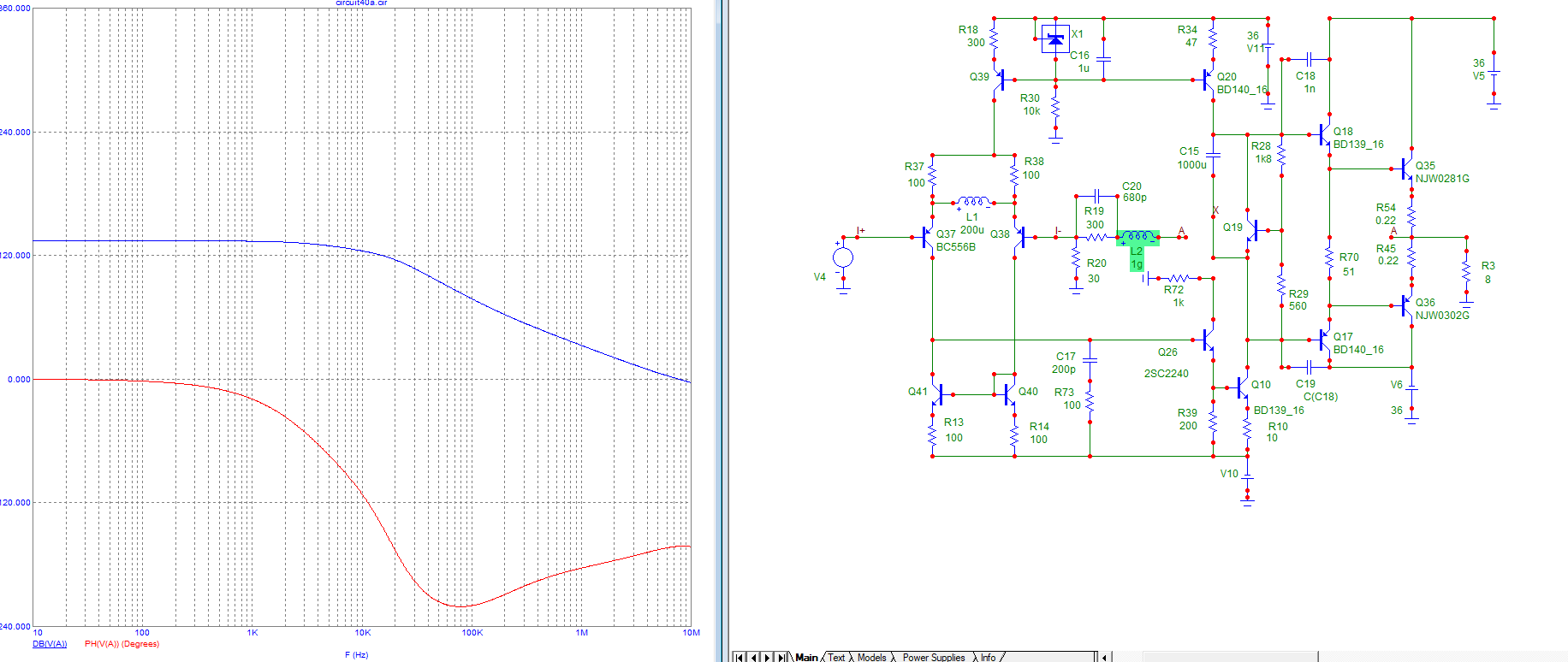This screenshot has width=1568, height=662.
Task: Select inductor L1 200u
Action: click(x=973, y=202)
